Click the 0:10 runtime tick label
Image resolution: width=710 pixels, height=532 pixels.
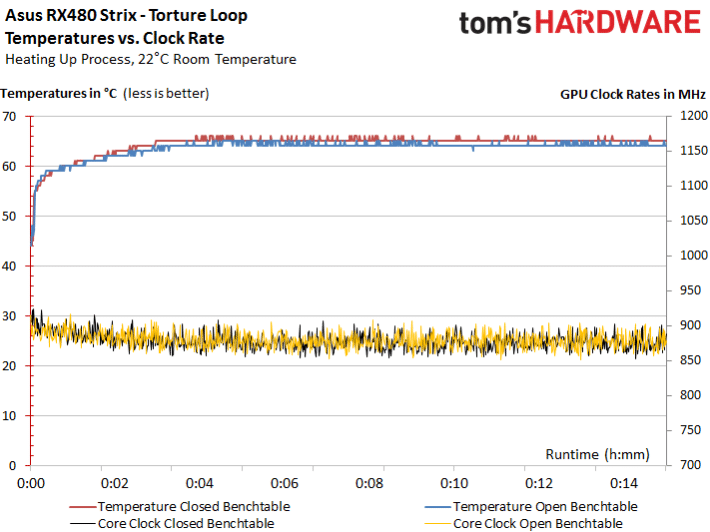tap(454, 484)
